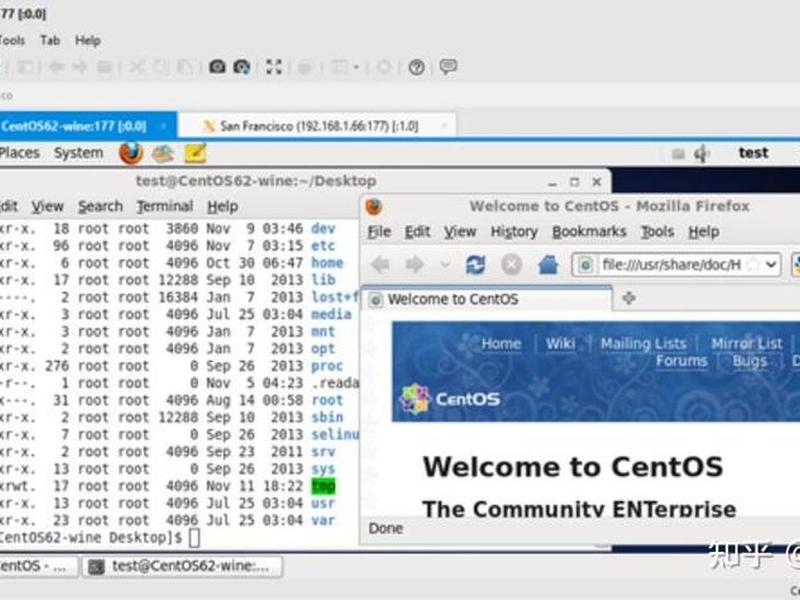800x600 pixels.
Task: Click the Firefox logo in browser title bar
Action: [x=374, y=207]
